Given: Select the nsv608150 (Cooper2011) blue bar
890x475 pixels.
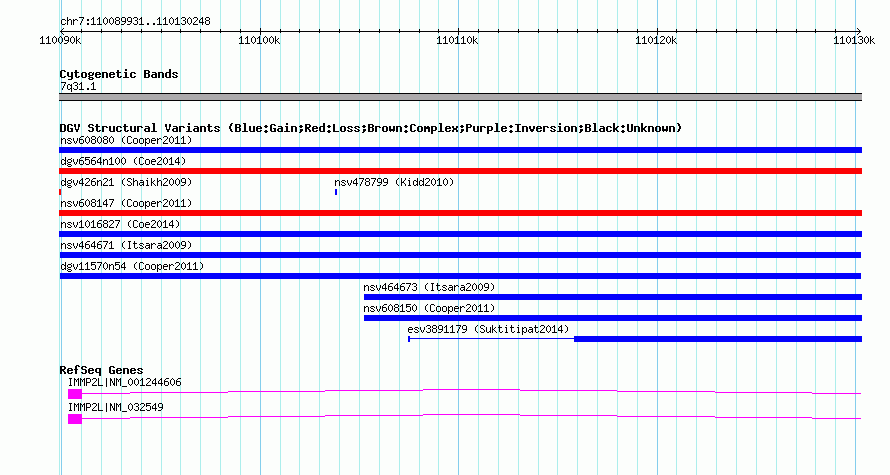Looking at the screenshot, I should tap(613, 318).
